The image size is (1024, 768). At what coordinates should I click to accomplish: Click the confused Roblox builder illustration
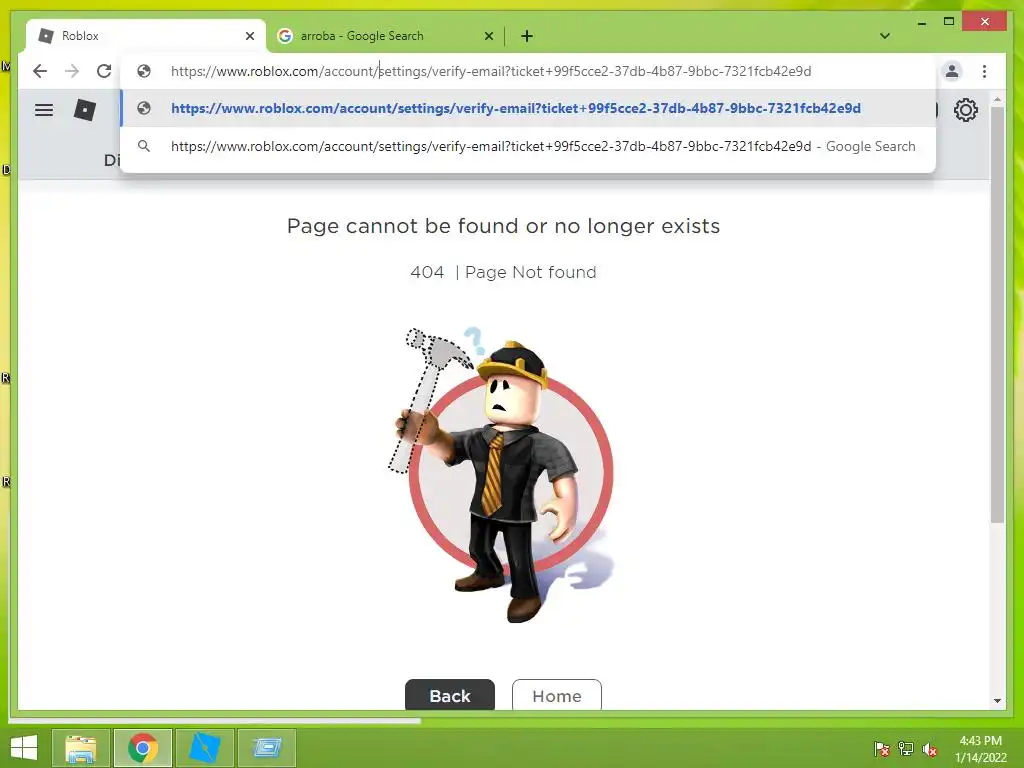click(502, 475)
